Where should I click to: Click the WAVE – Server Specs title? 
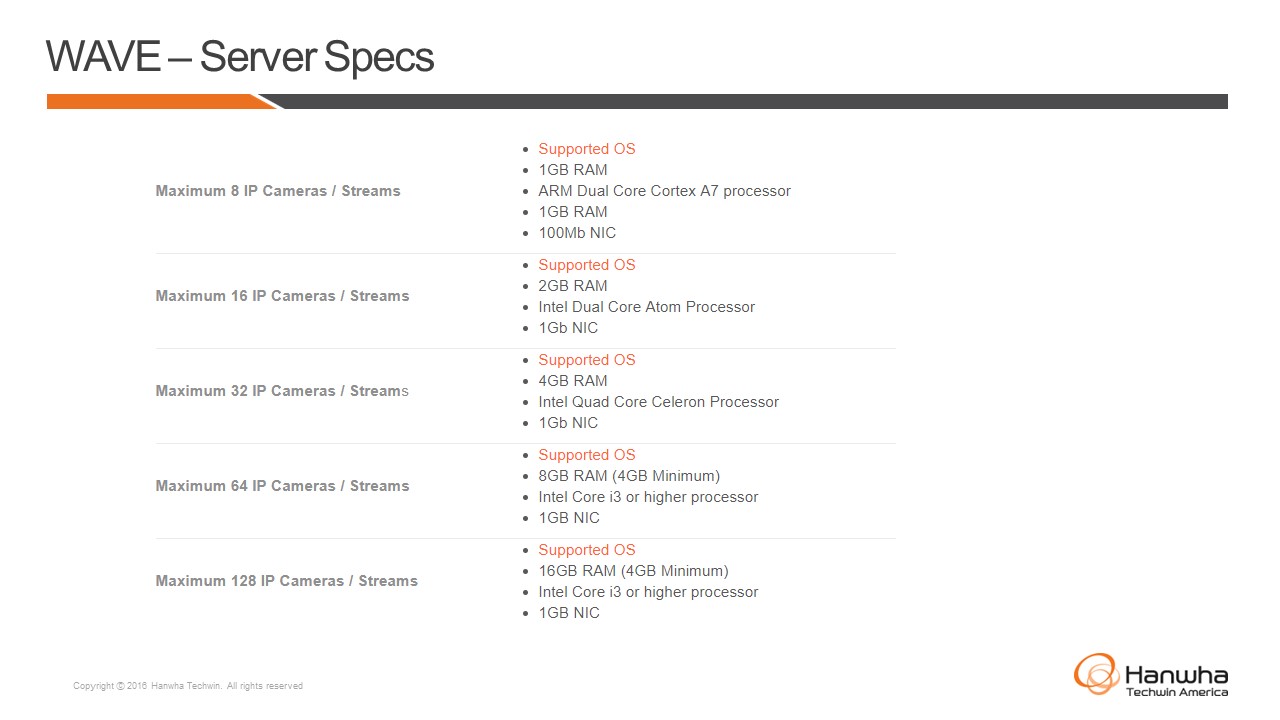coord(240,58)
